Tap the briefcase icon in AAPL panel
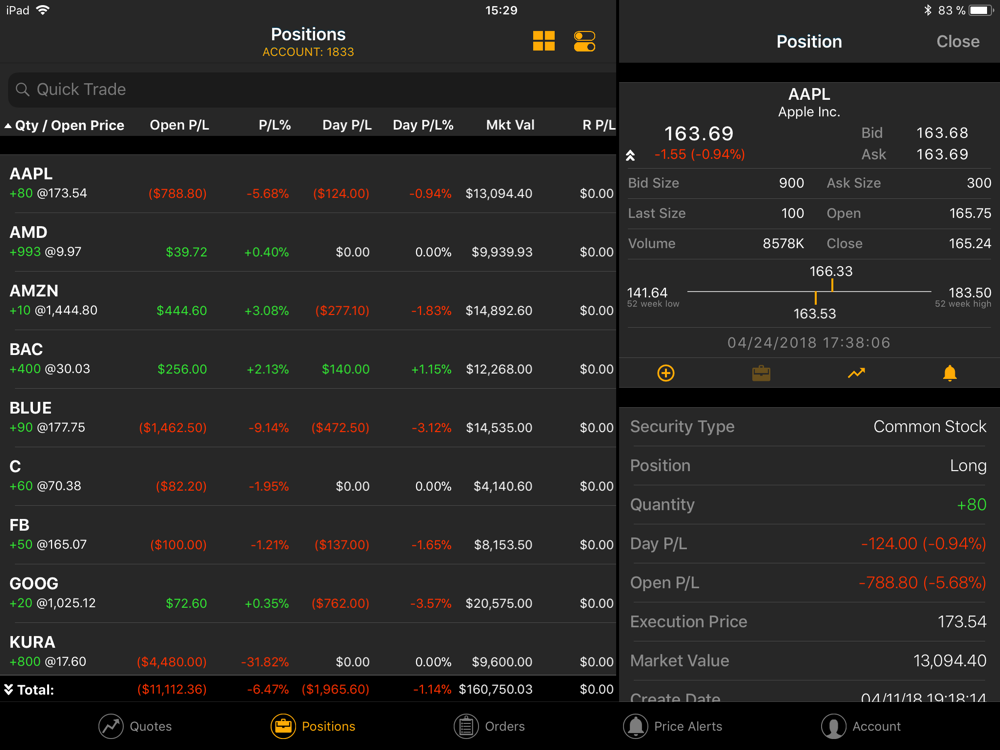The height and width of the screenshot is (750, 1000). pyautogui.click(x=761, y=373)
